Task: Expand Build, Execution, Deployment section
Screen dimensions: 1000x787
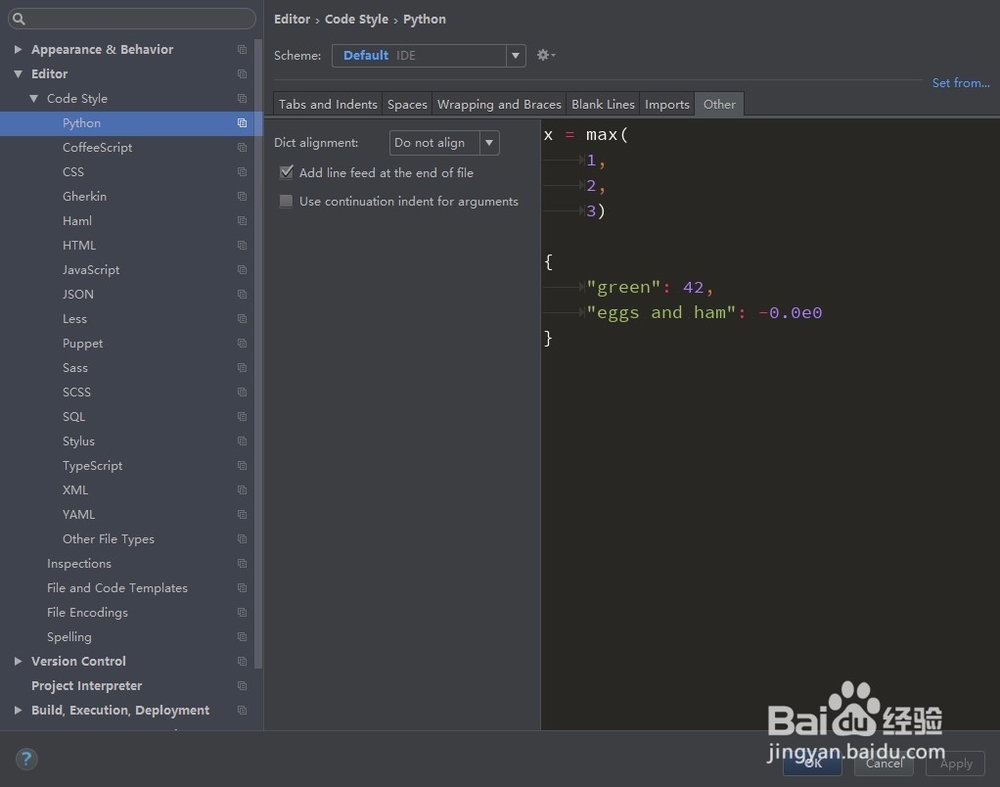Action: click(x=18, y=710)
